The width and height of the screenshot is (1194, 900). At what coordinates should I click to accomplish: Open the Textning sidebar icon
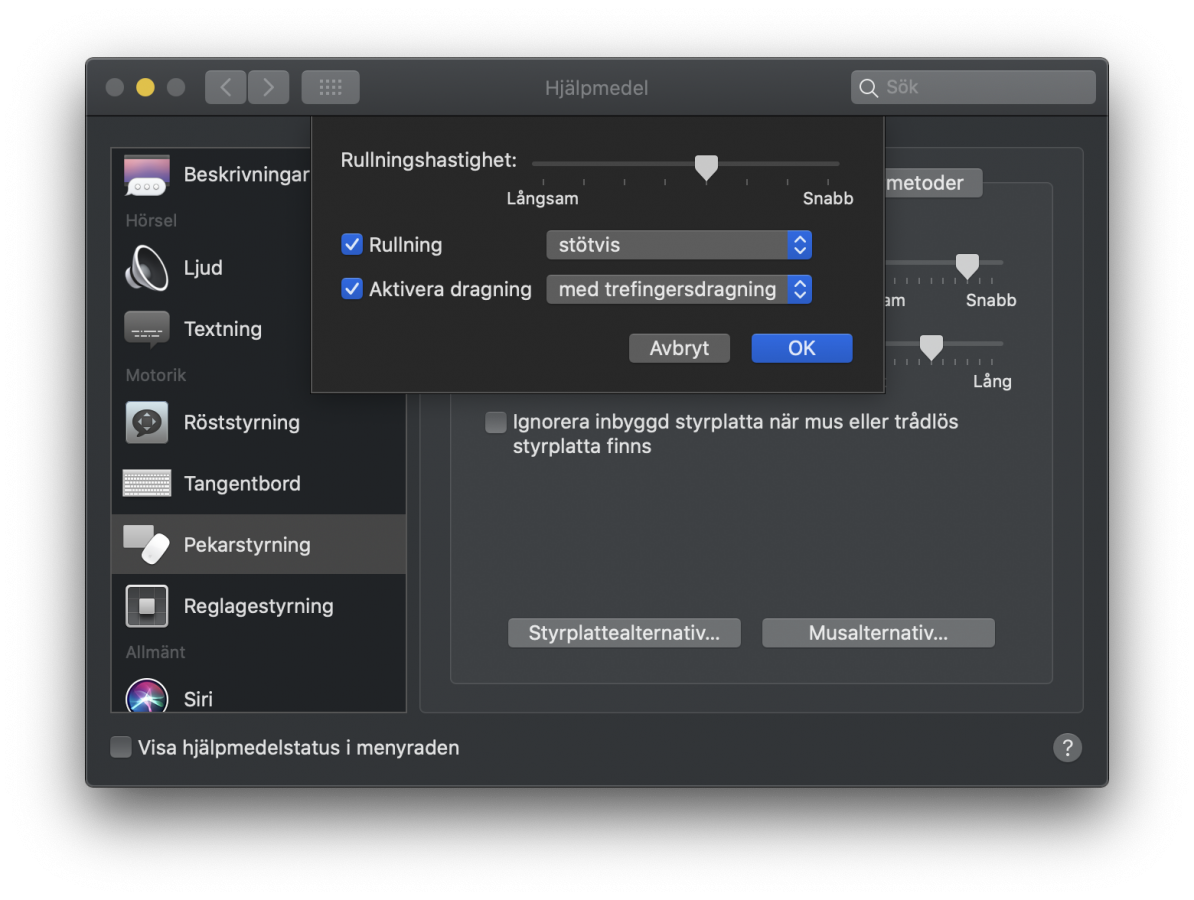click(147, 329)
